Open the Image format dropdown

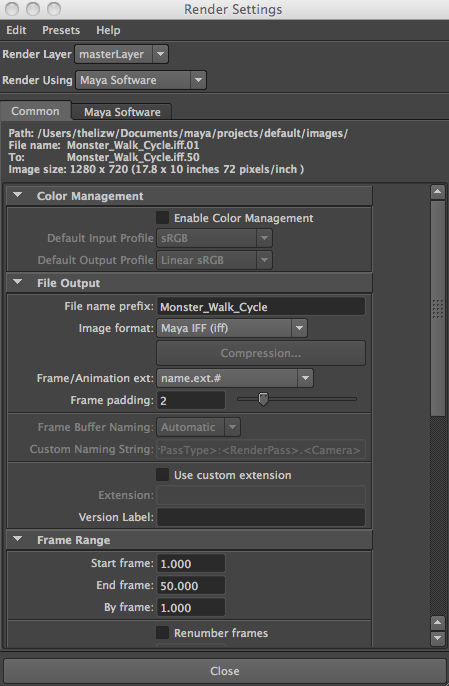pyautogui.click(x=232, y=328)
